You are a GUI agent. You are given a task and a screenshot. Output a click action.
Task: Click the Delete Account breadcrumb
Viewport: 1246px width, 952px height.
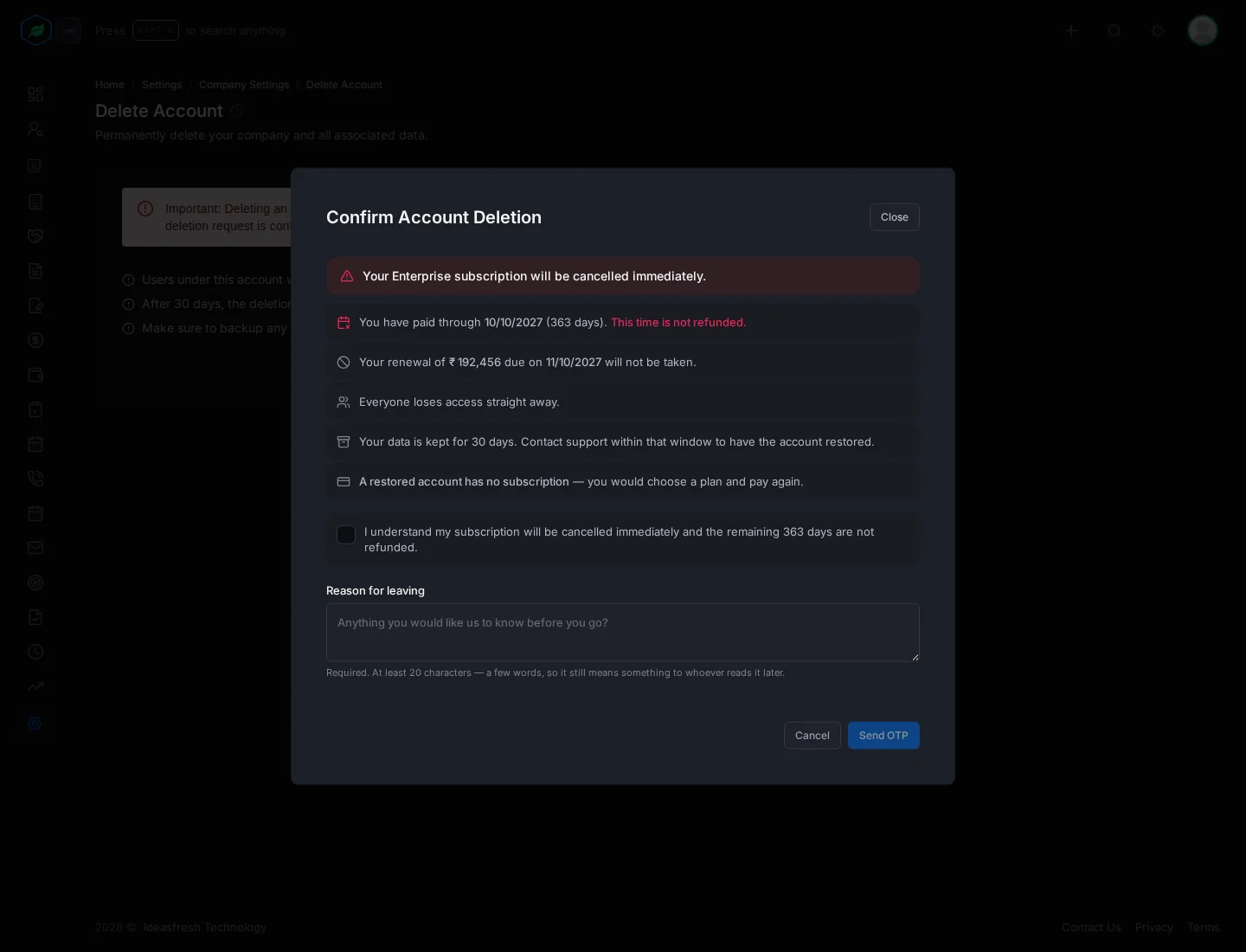coord(344,85)
